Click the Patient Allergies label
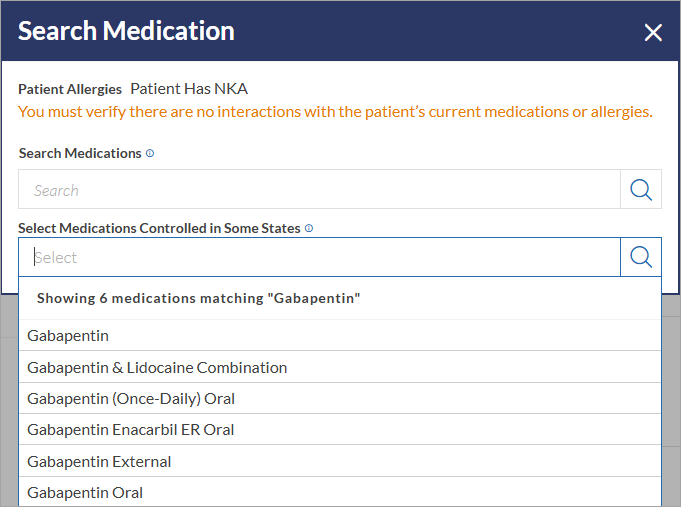 point(70,89)
